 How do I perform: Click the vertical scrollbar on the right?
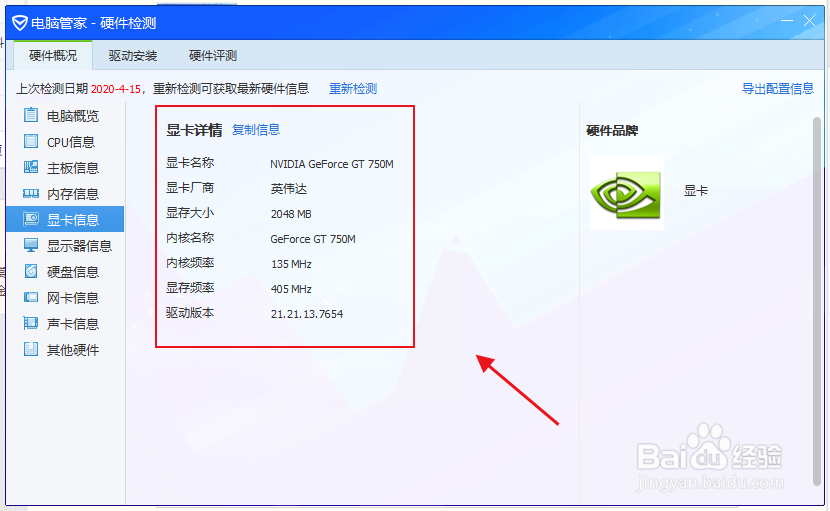(x=817, y=302)
